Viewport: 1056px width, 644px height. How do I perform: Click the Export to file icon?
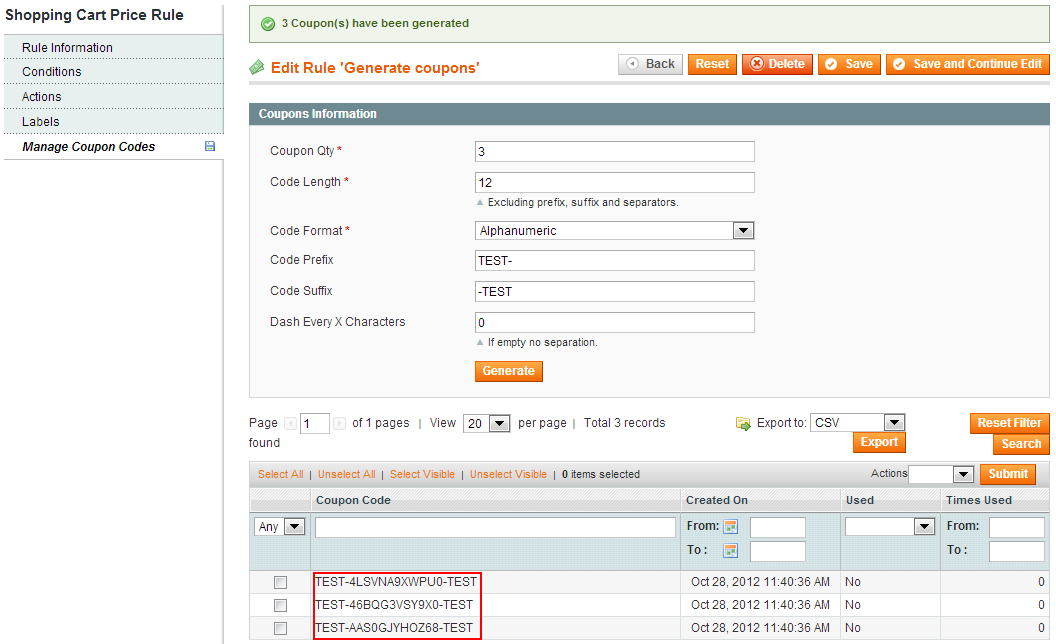click(743, 423)
